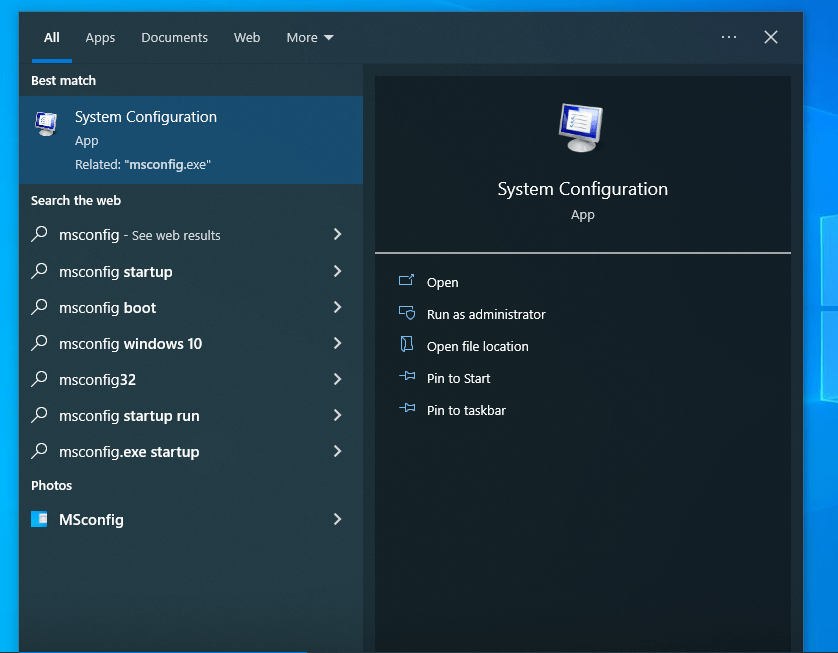This screenshot has width=838, height=653.
Task: Switch to the Apps tab
Action: [100, 38]
